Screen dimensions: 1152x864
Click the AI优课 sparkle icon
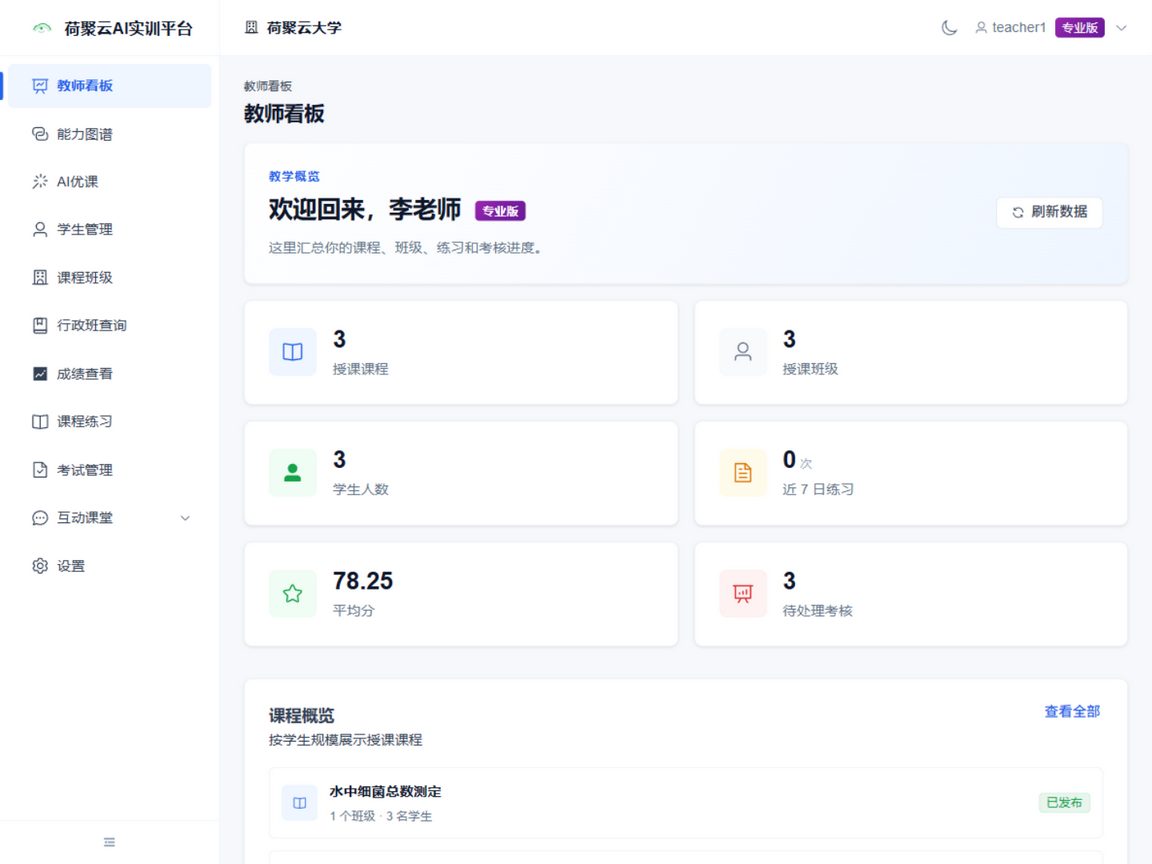40,181
